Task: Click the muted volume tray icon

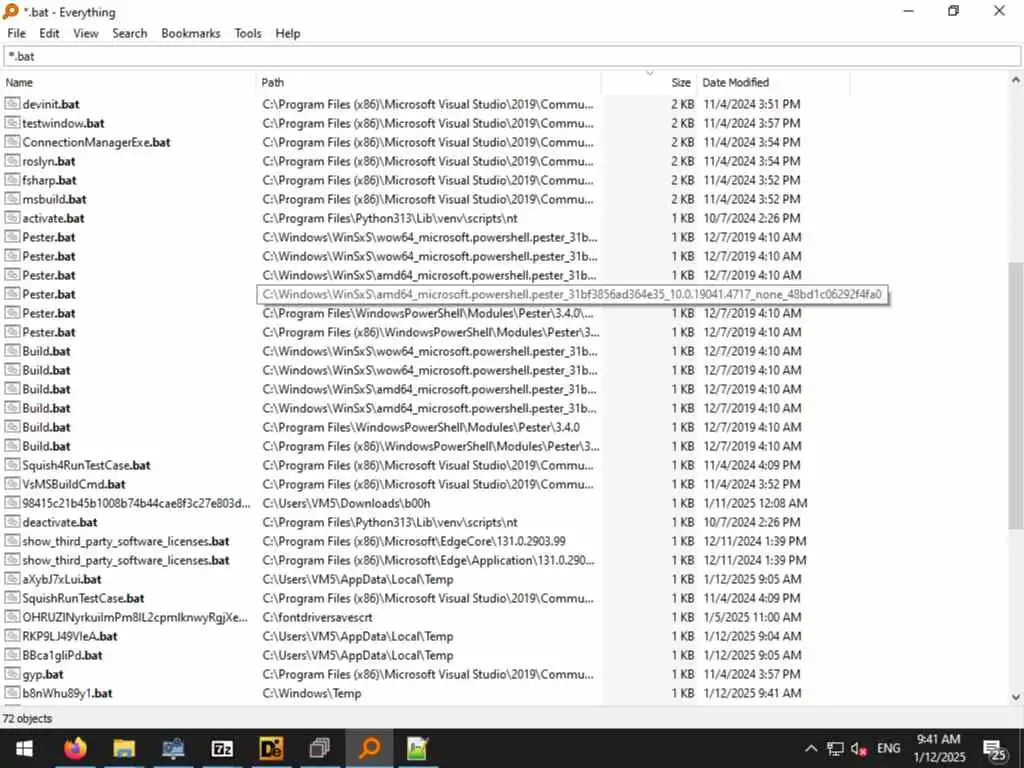Action: tap(859, 748)
